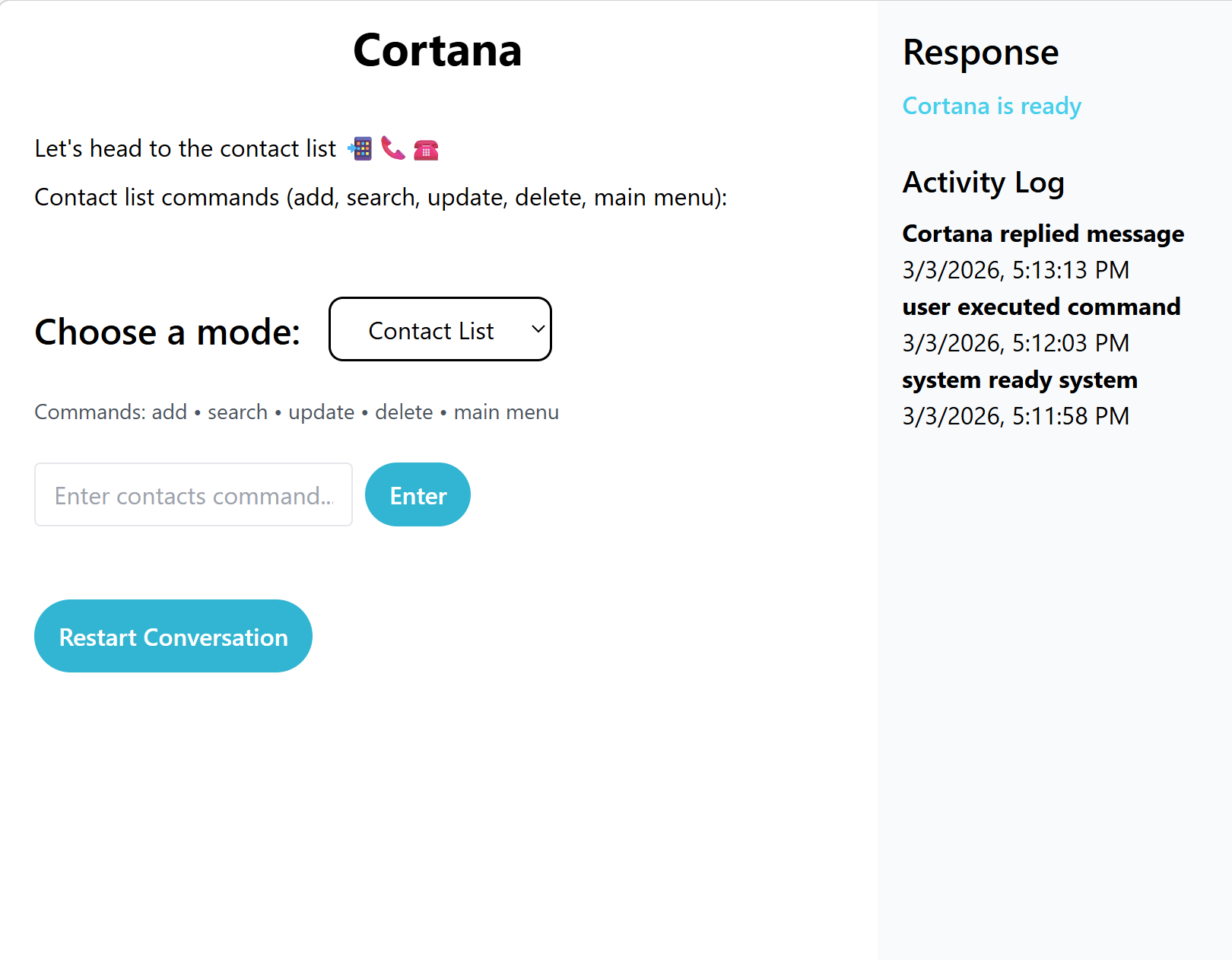1232x960 pixels.
Task: Click the Activity Log heading
Action: 983,183
